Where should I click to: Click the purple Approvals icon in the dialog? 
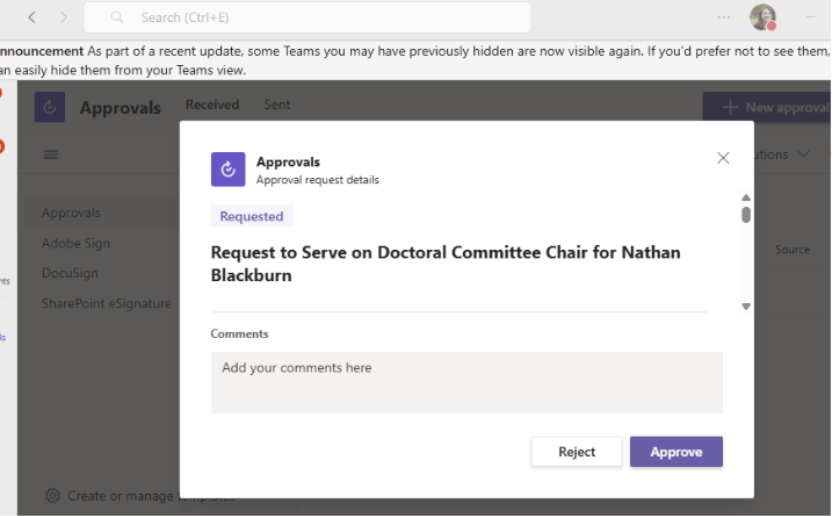click(x=228, y=169)
